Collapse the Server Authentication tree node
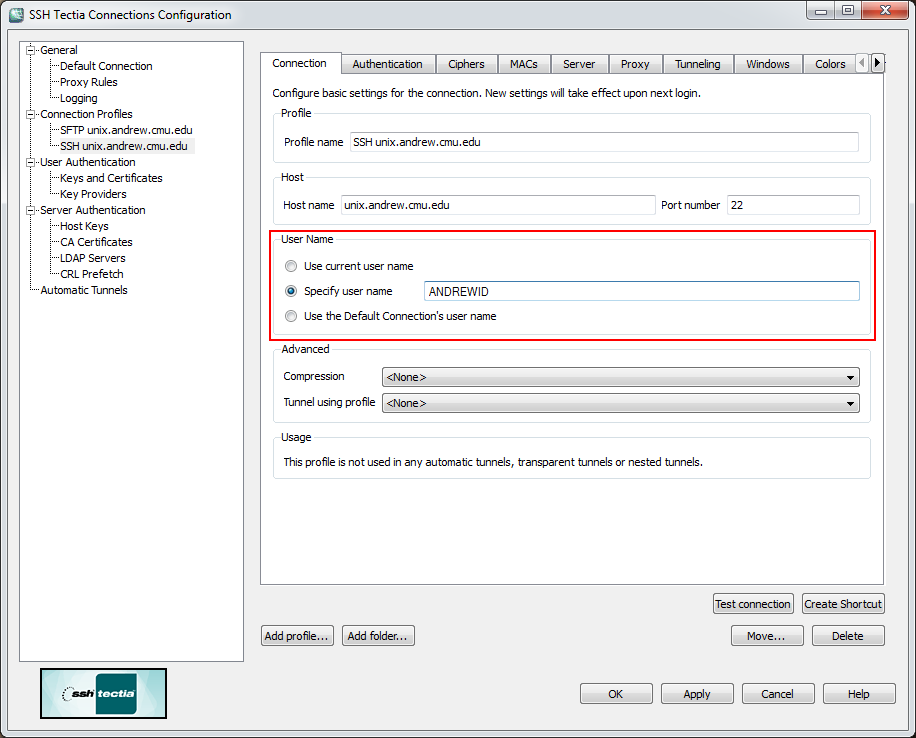This screenshot has width=916, height=738. (30, 210)
